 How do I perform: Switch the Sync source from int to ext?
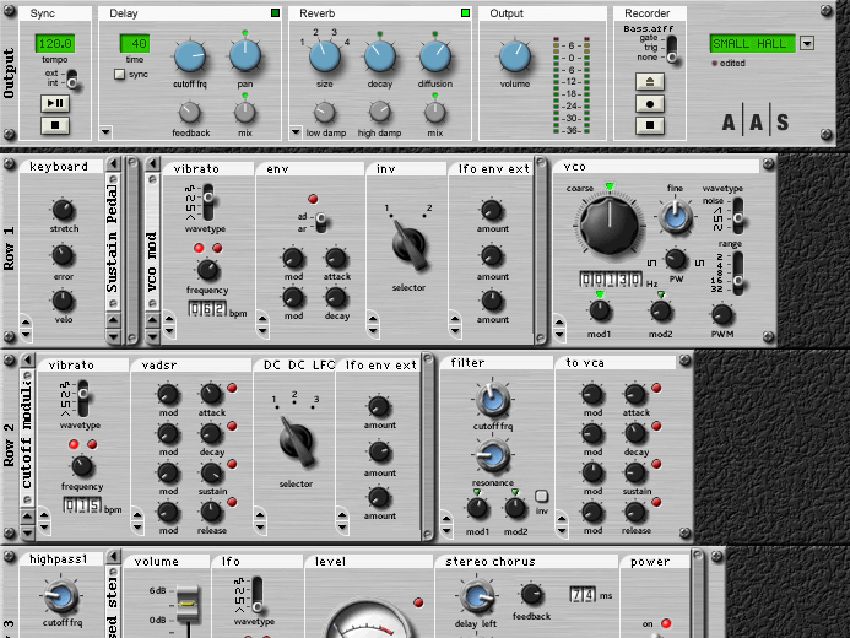pos(72,74)
